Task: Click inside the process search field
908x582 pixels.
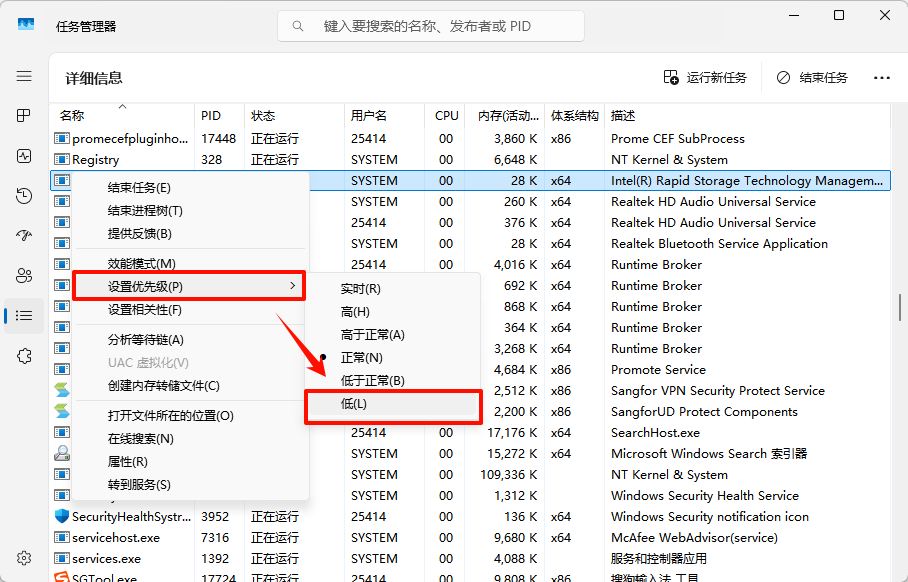Action: tap(430, 26)
